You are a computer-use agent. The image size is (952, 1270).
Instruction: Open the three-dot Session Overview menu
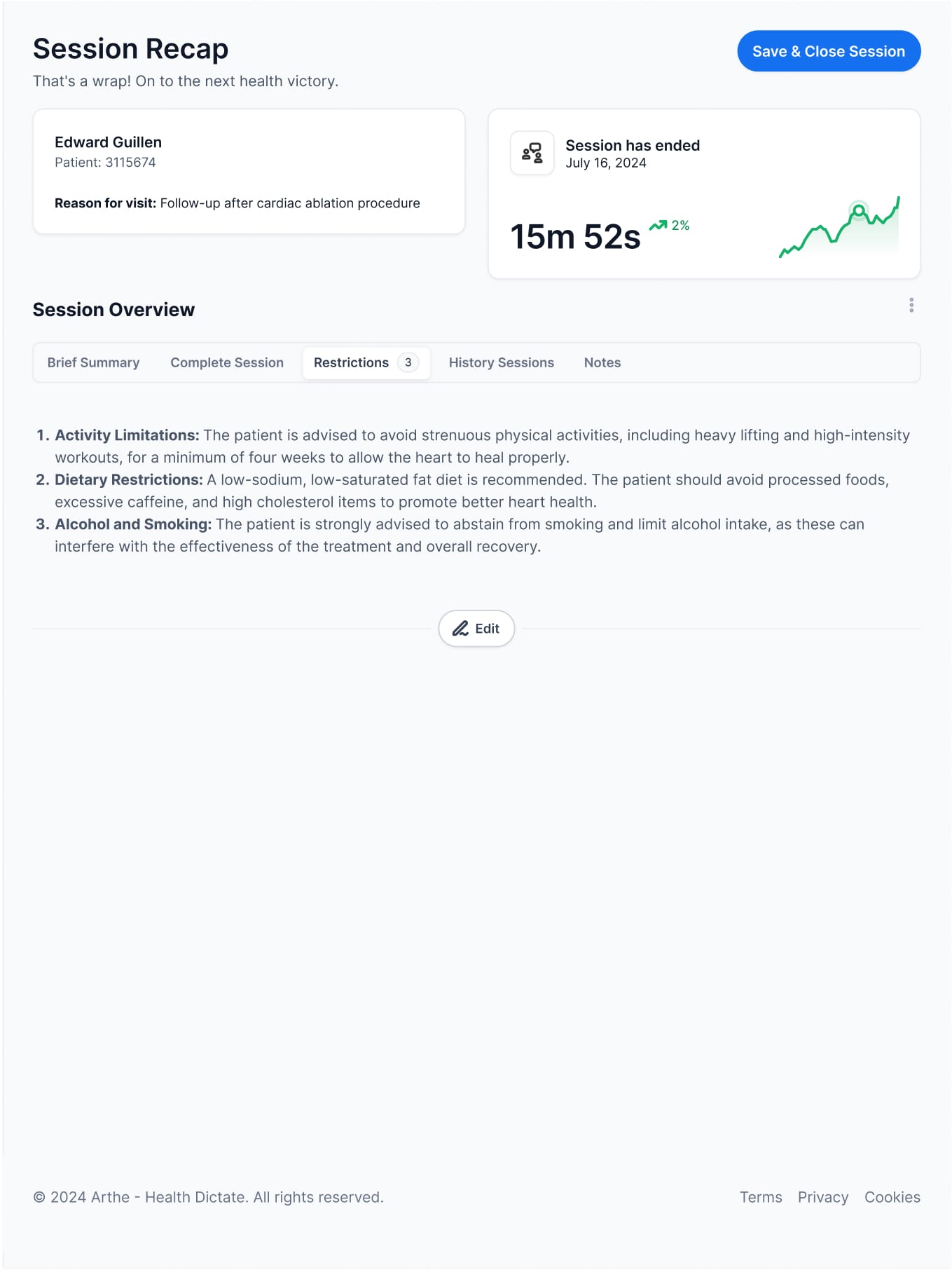(x=911, y=305)
